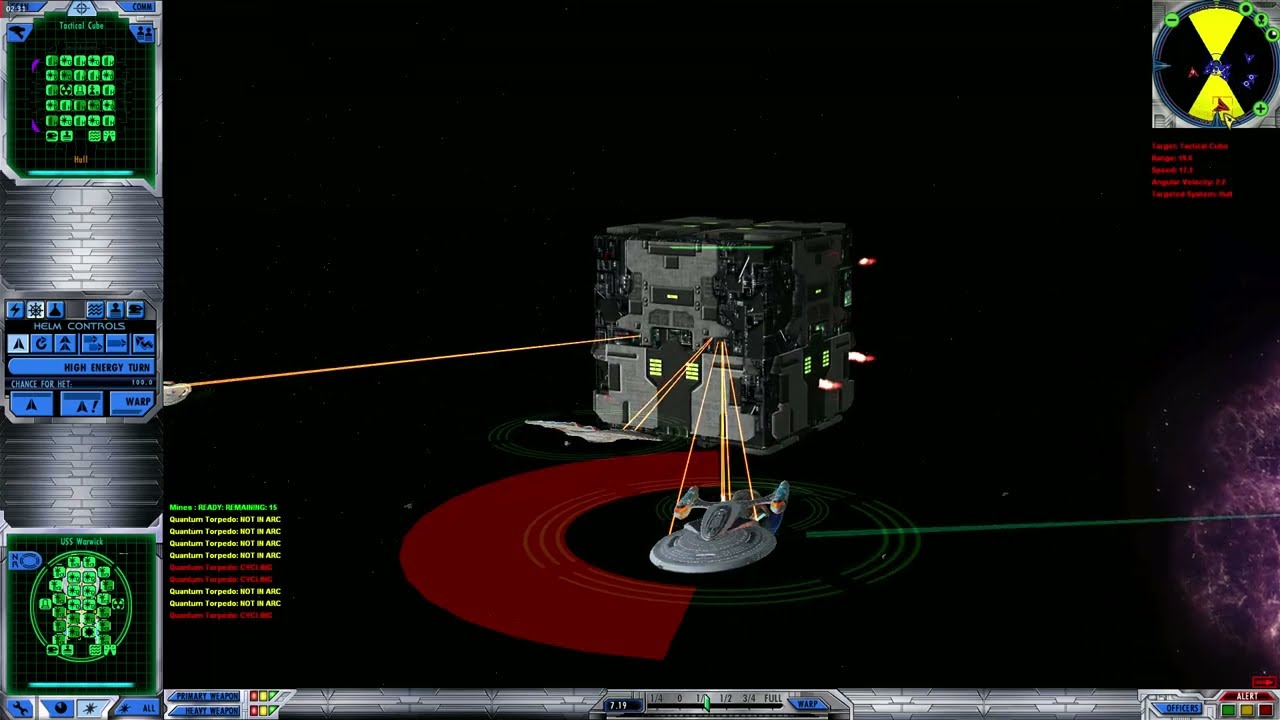Click the double arrowhead helm icon
The height and width of the screenshot is (720, 1280).
[x=65, y=343]
